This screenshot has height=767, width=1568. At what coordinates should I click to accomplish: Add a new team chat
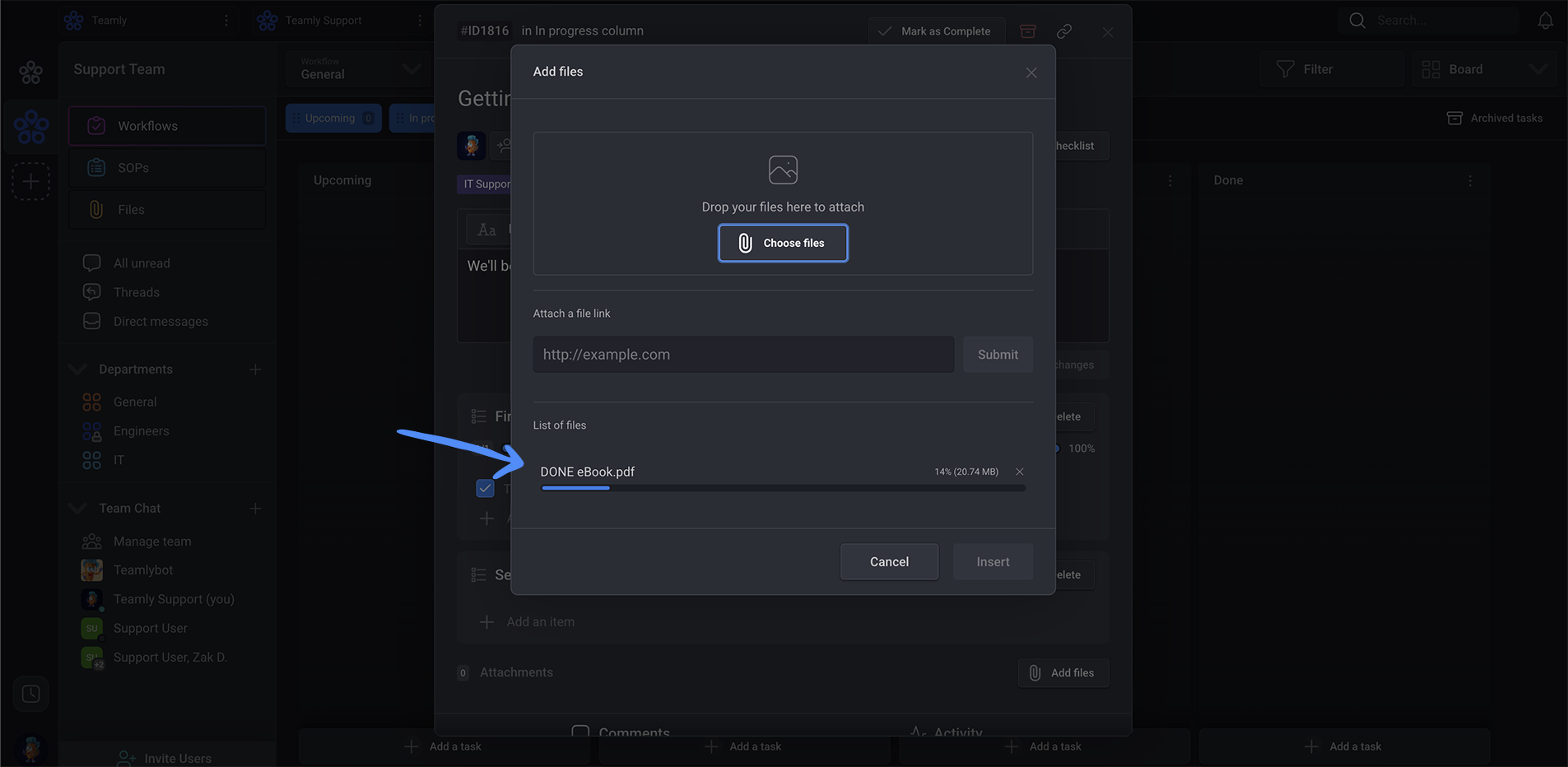(x=255, y=509)
